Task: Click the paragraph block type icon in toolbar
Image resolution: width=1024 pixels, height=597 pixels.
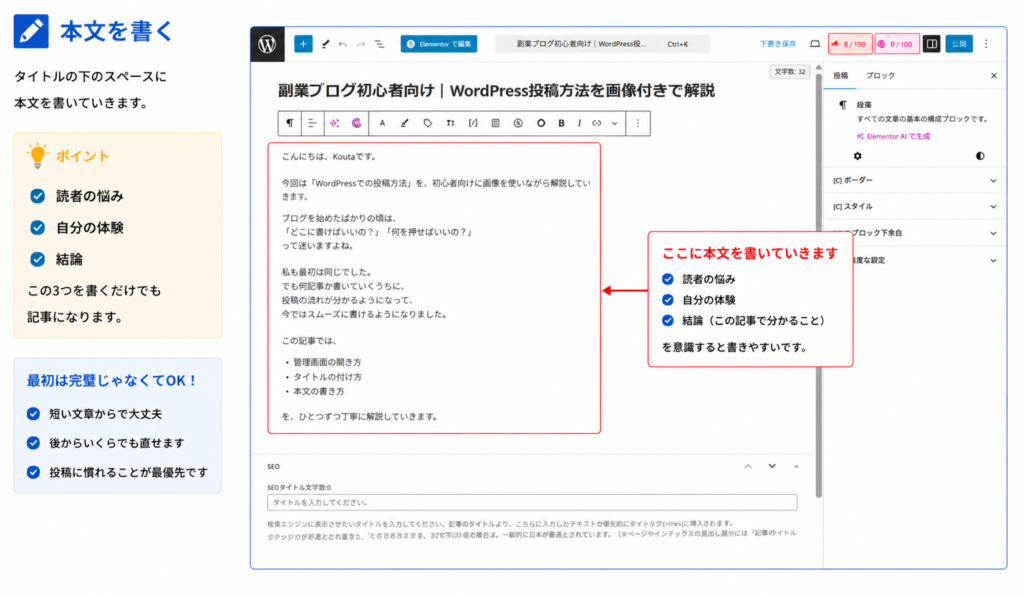Action: [289, 123]
